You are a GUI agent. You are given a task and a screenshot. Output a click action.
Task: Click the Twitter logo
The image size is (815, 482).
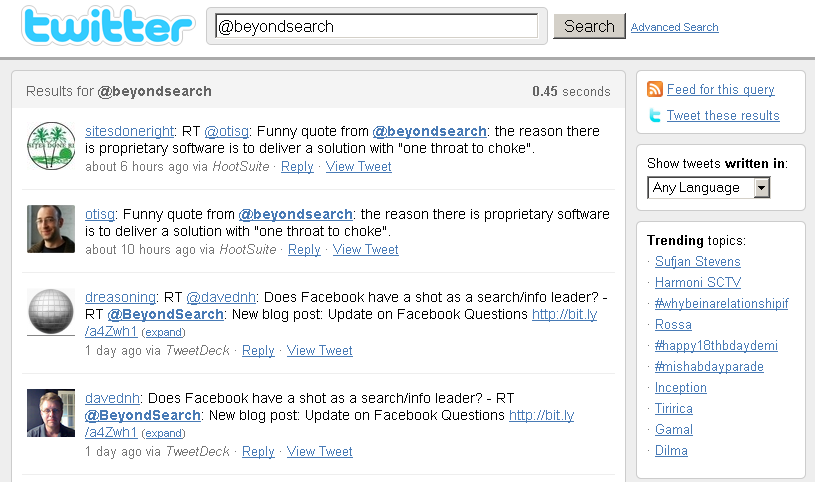(x=108, y=25)
